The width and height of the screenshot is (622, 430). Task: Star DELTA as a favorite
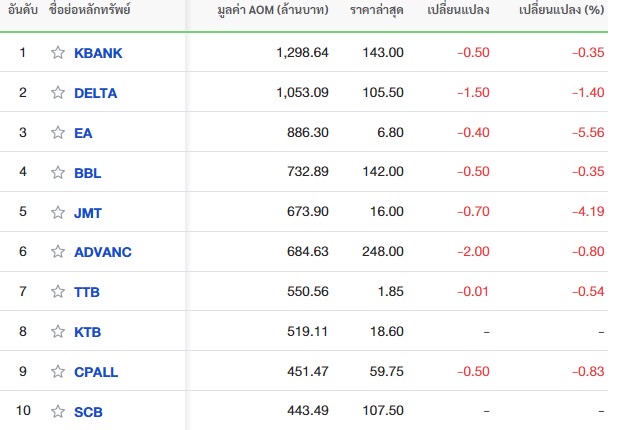pos(58,93)
